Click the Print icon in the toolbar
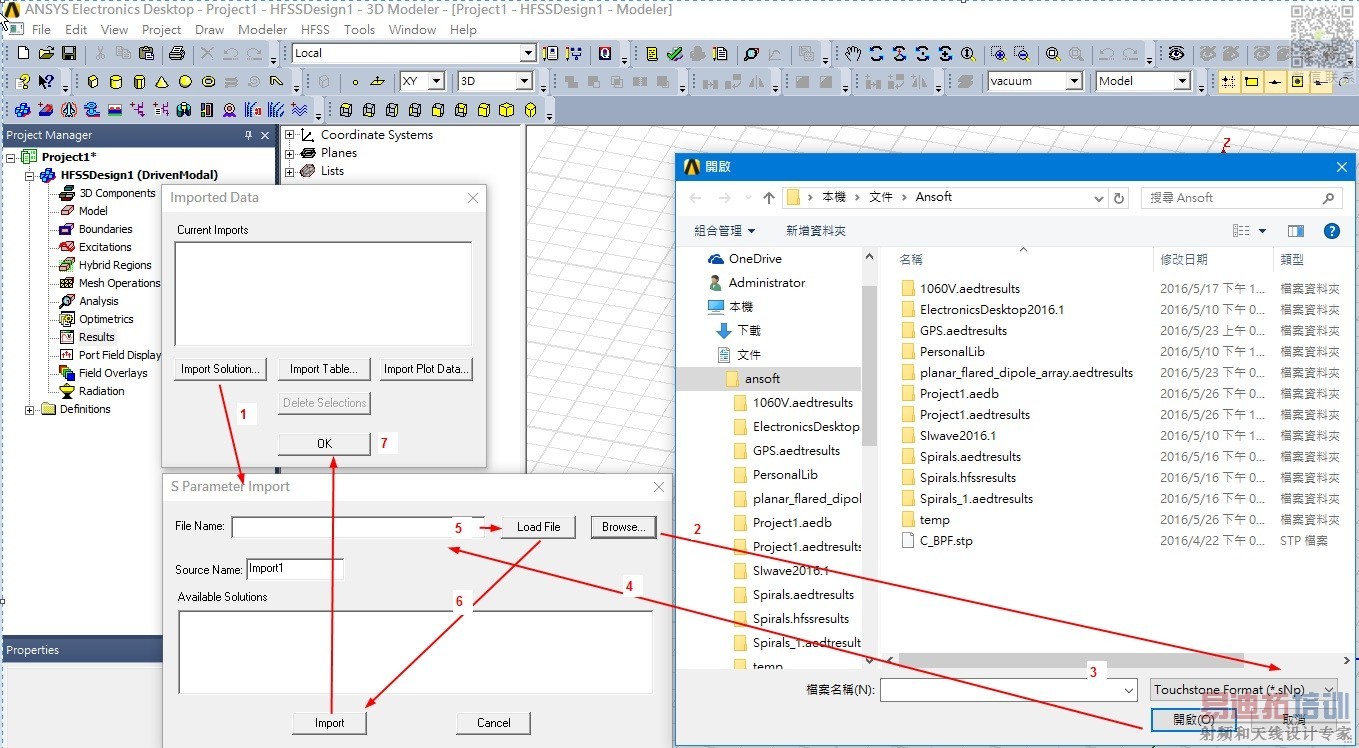This screenshot has height=748, width=1359. point(176,53)
